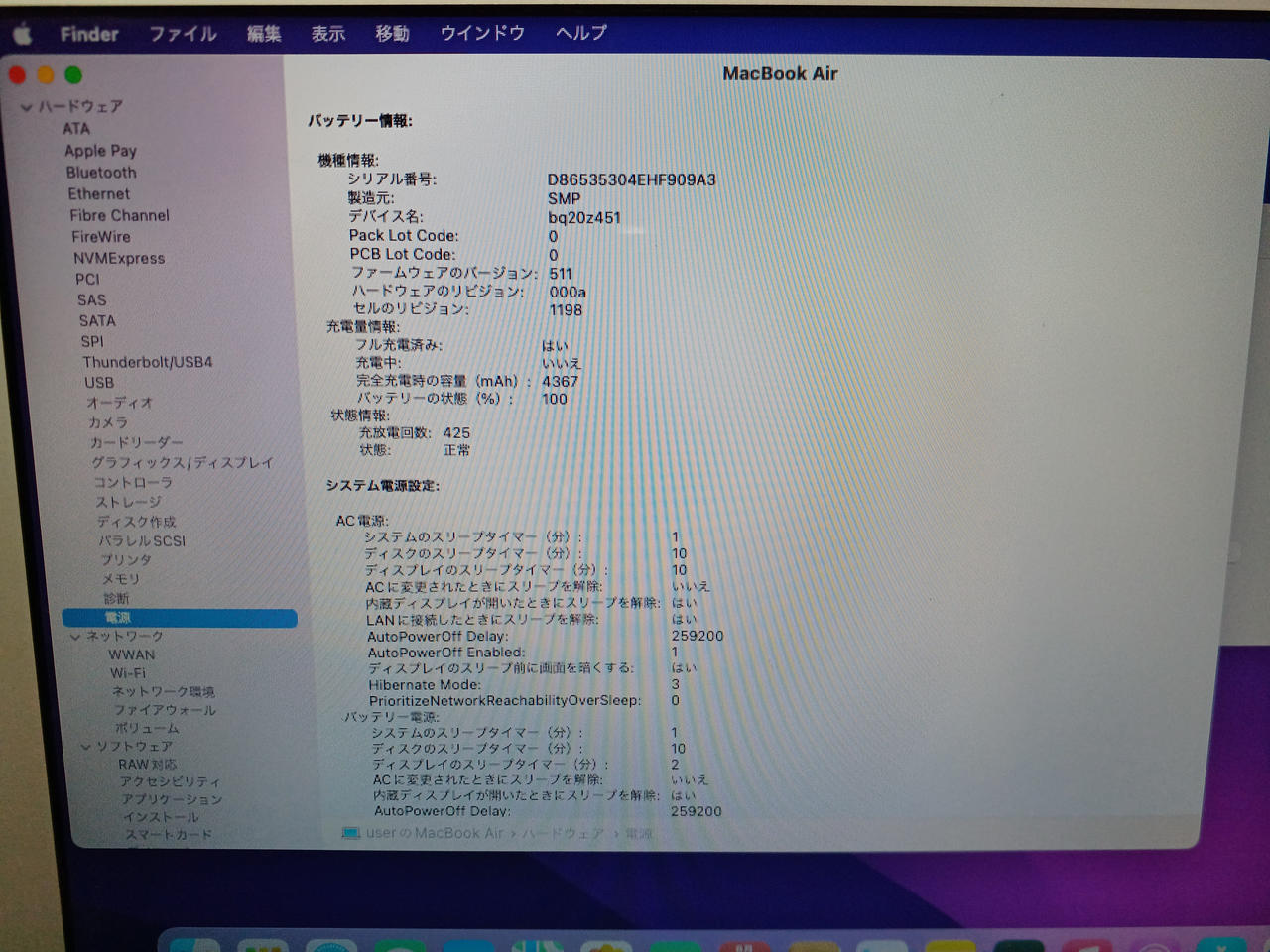The image size is (1270, 952).
Task: Select PCI in the sidebar
Action: (x=87, y=279)
